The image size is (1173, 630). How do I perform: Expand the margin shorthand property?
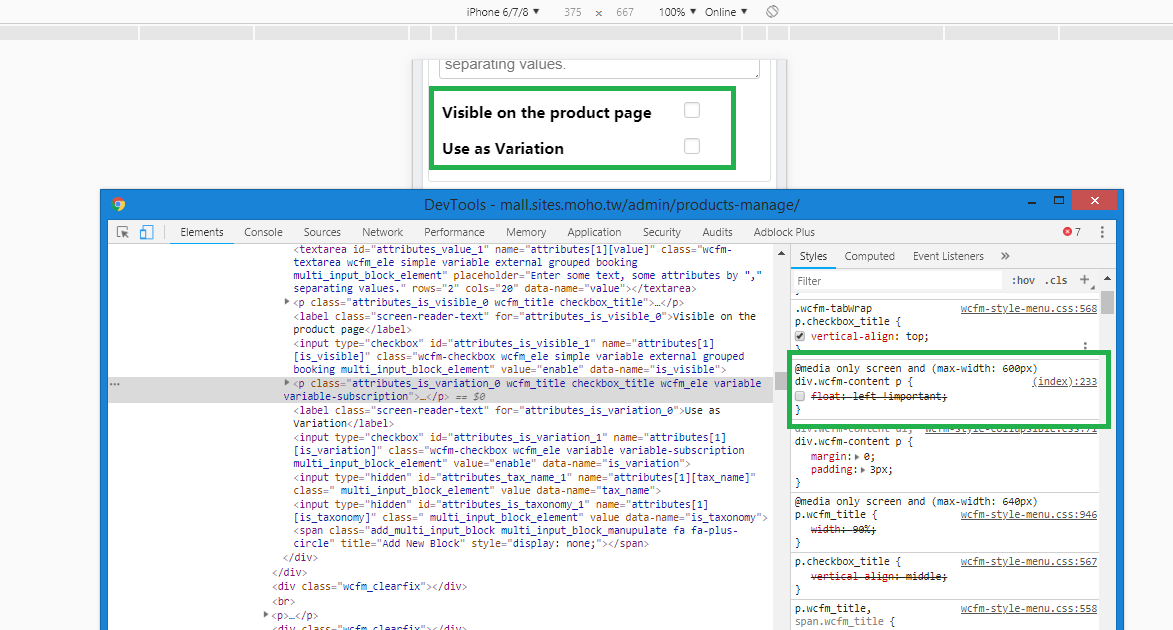[x=857, y=456]
